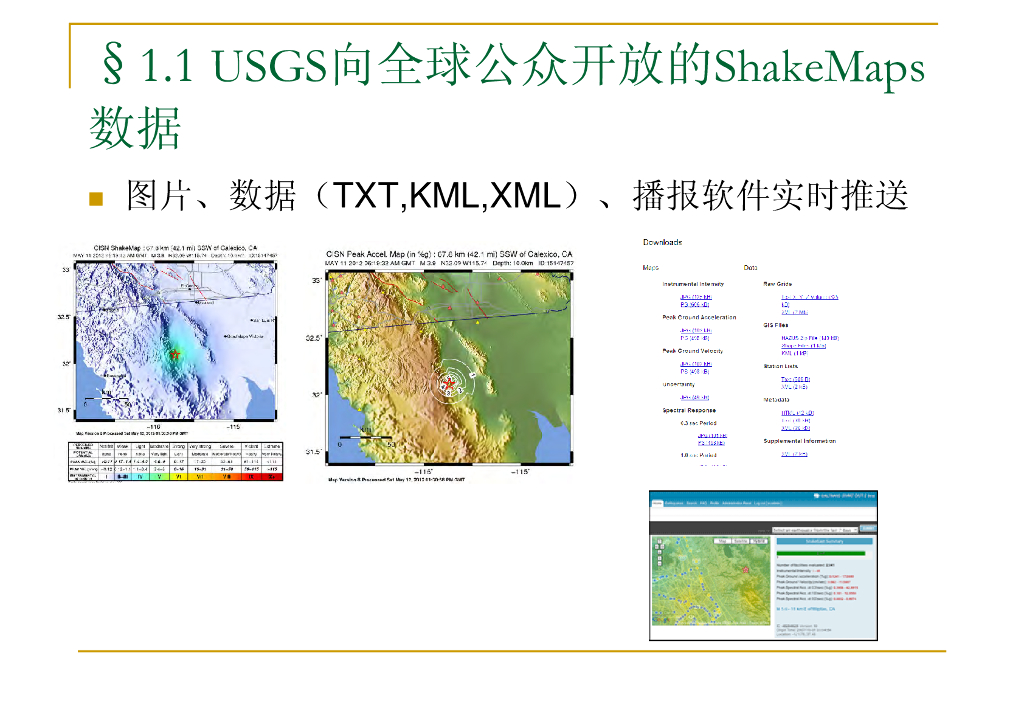Screen dimensions: 1024x724
Task: Click the red epicenter star on CISN ShakeMap
Action: (175, 354)
